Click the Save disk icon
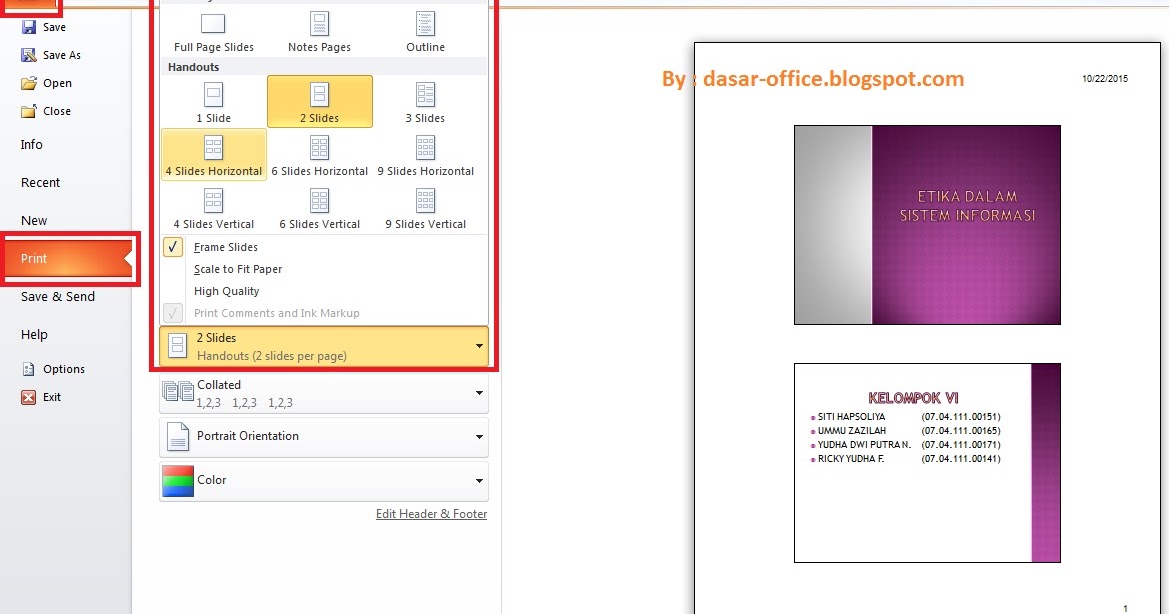 click(x=28, y=27)
